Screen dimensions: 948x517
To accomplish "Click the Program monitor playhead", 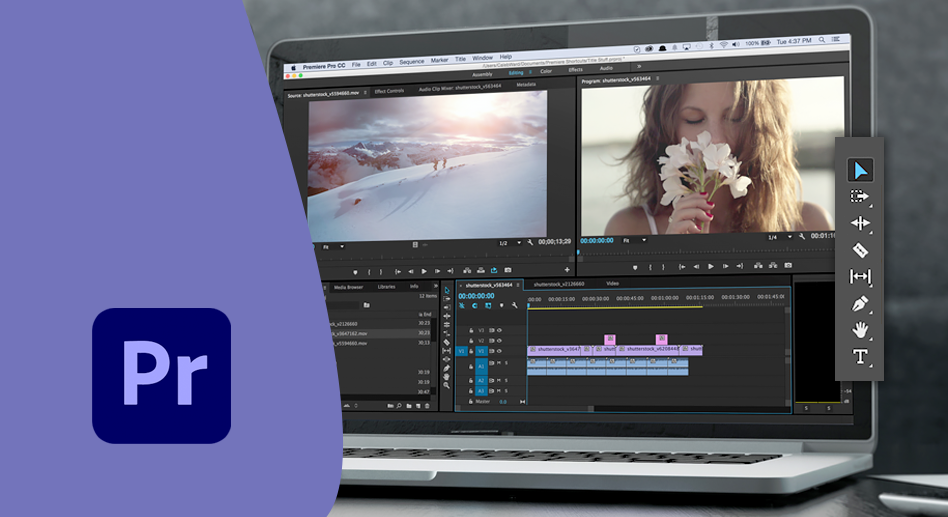I will click(x=579, y=253).
